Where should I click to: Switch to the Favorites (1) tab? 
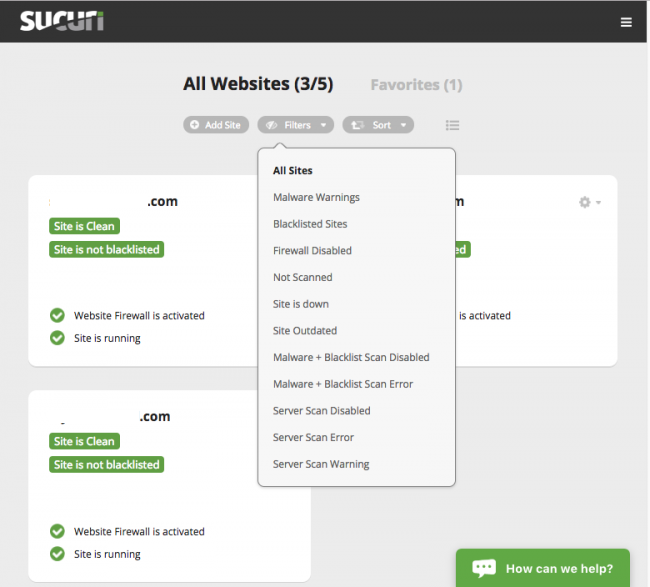point(416,85)
